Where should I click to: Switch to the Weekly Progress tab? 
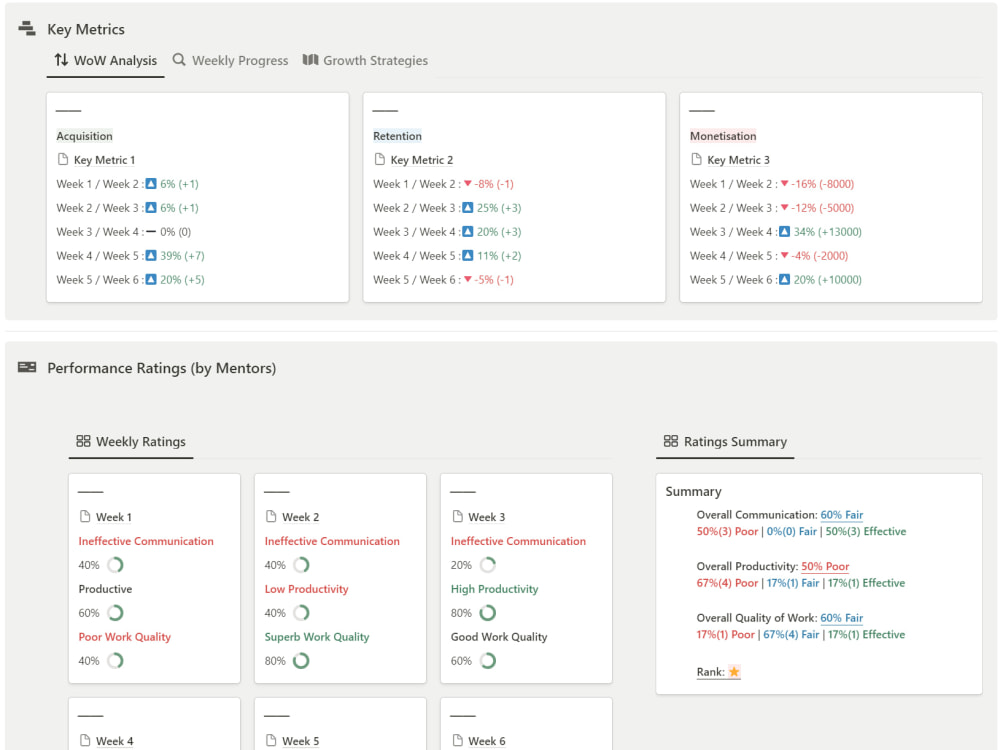(x=240, y=60)
